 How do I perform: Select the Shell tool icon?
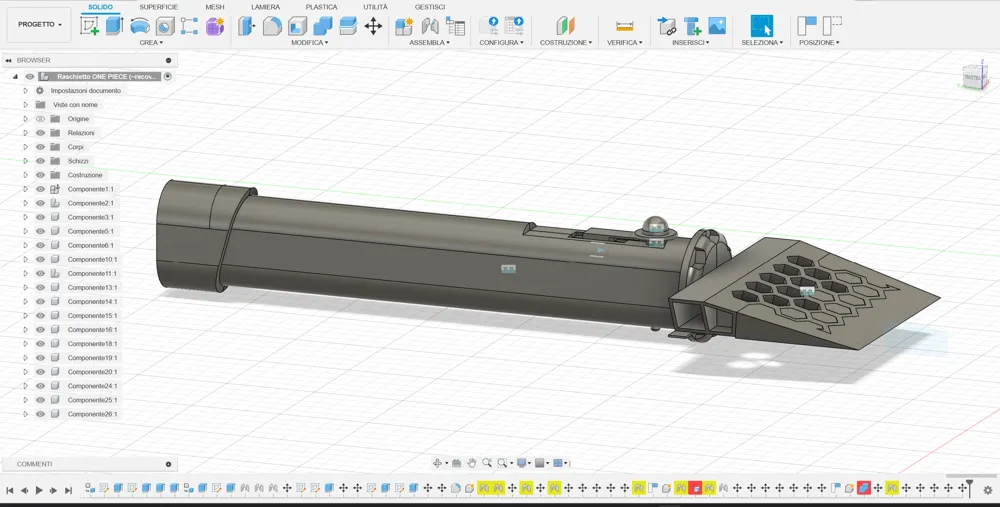coord(297,26)
